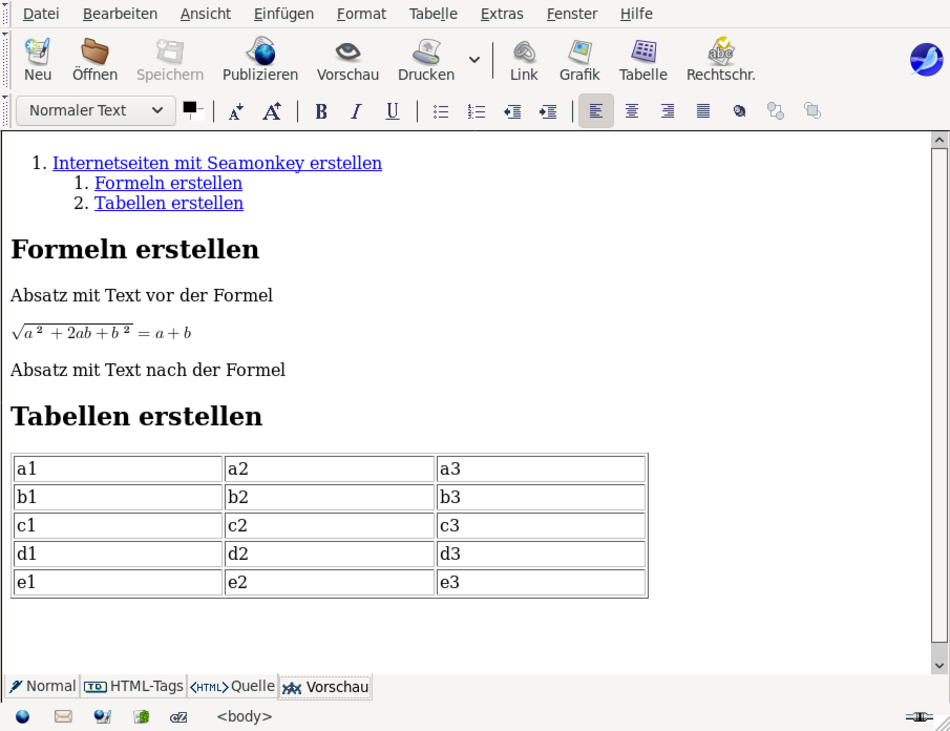Image resolution: width=950 pixels, height=731 pixels.
Task: Click the scrollbar down arrow
Action: [940, 665]
